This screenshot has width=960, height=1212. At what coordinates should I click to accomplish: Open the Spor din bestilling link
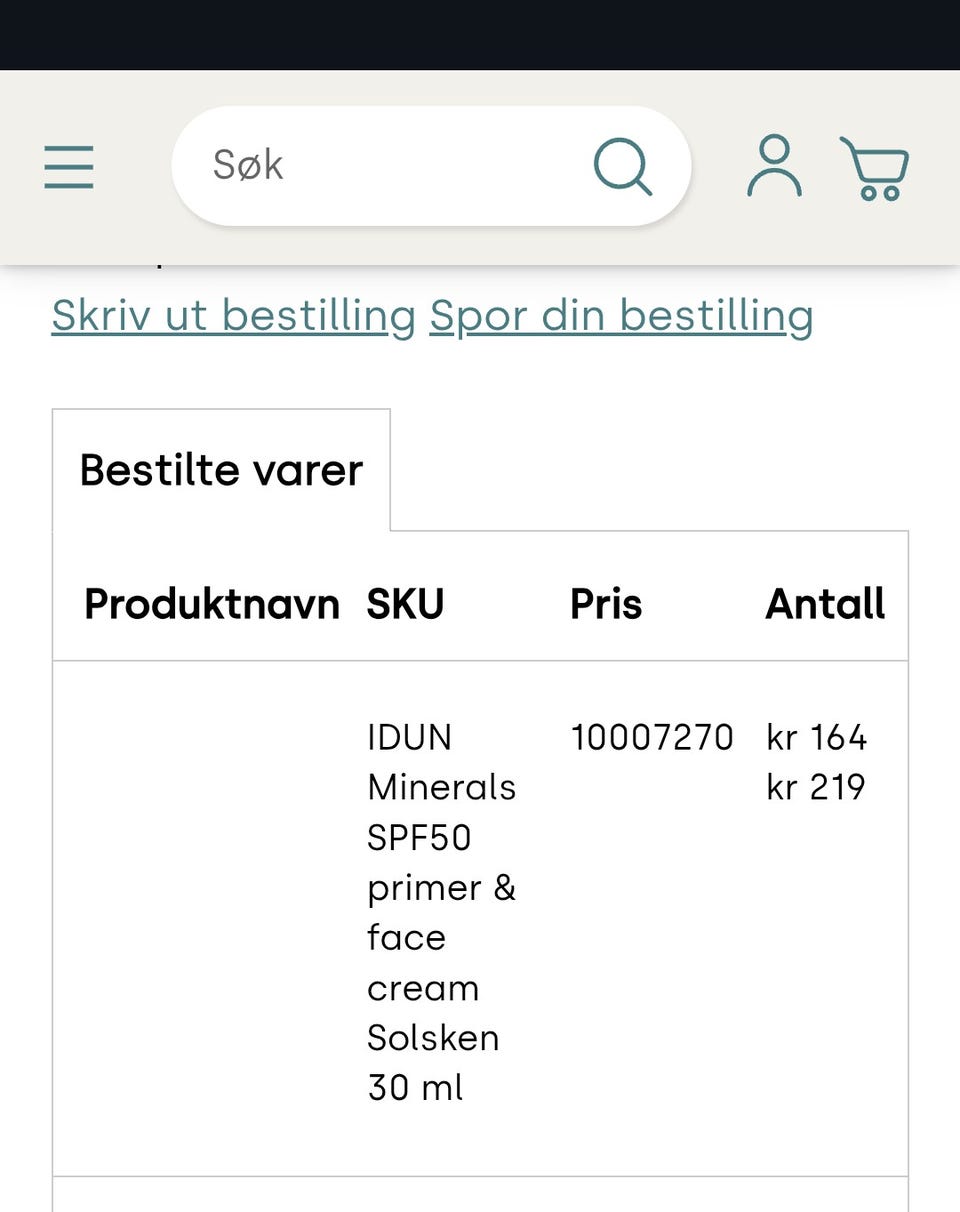point(621,316)
